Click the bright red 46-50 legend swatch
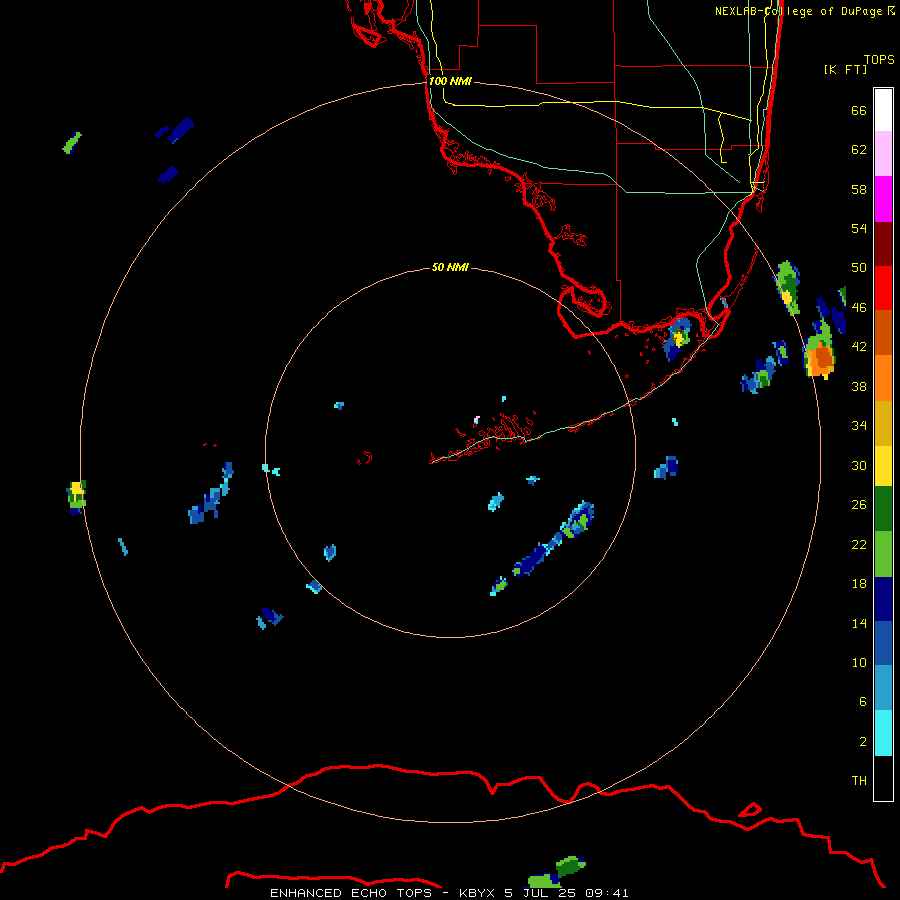This screenshot has height=900, width=900. (x=883, y=288)
